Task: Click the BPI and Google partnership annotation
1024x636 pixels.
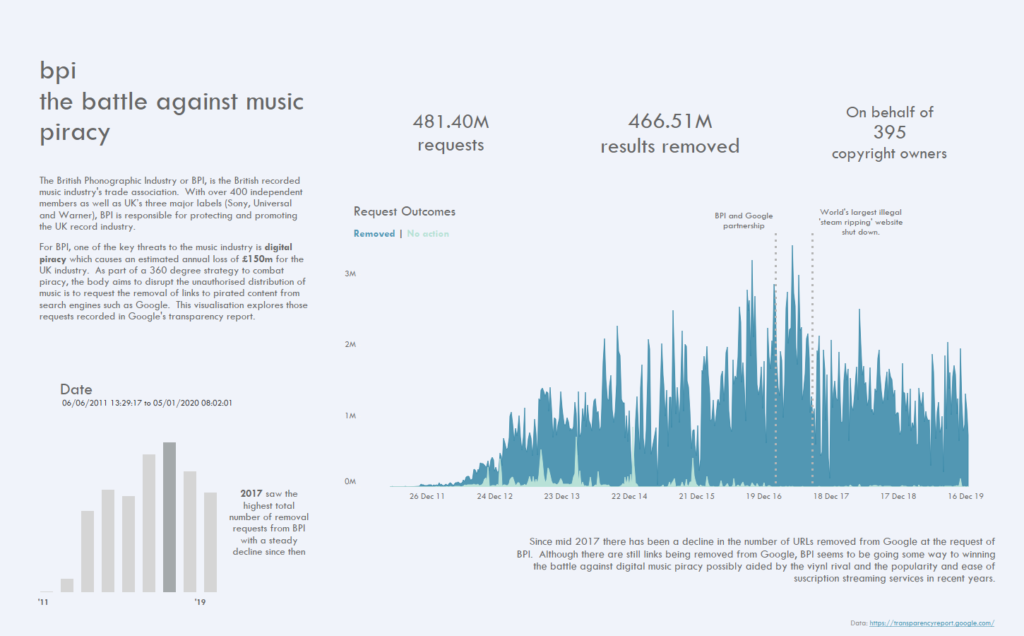Action: pos(743,220)
